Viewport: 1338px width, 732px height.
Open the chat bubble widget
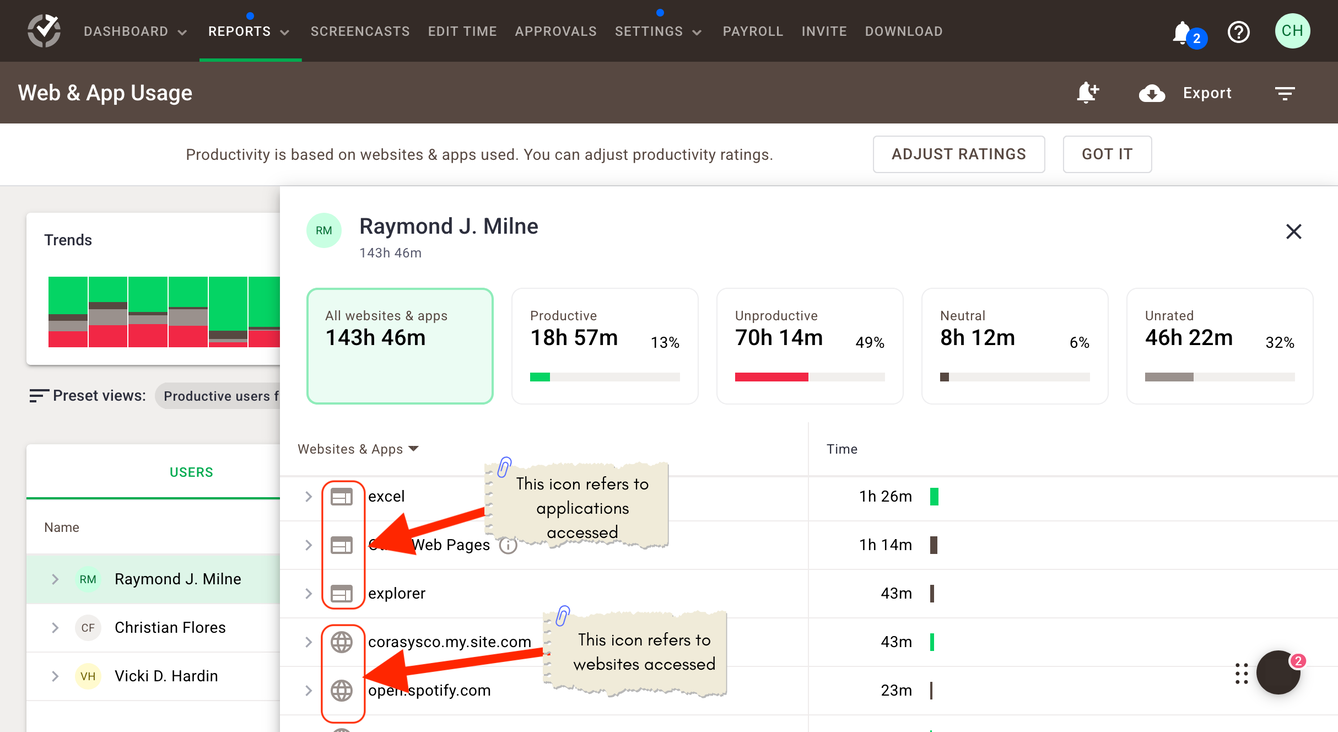[1278, 673]
